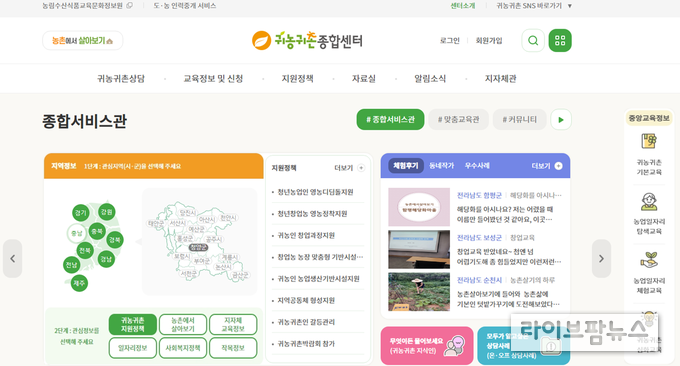Choose the 귀농귀촌 지원정책 interest option
This screenshot has width=680, height=366.
click(x=133, y=324)
